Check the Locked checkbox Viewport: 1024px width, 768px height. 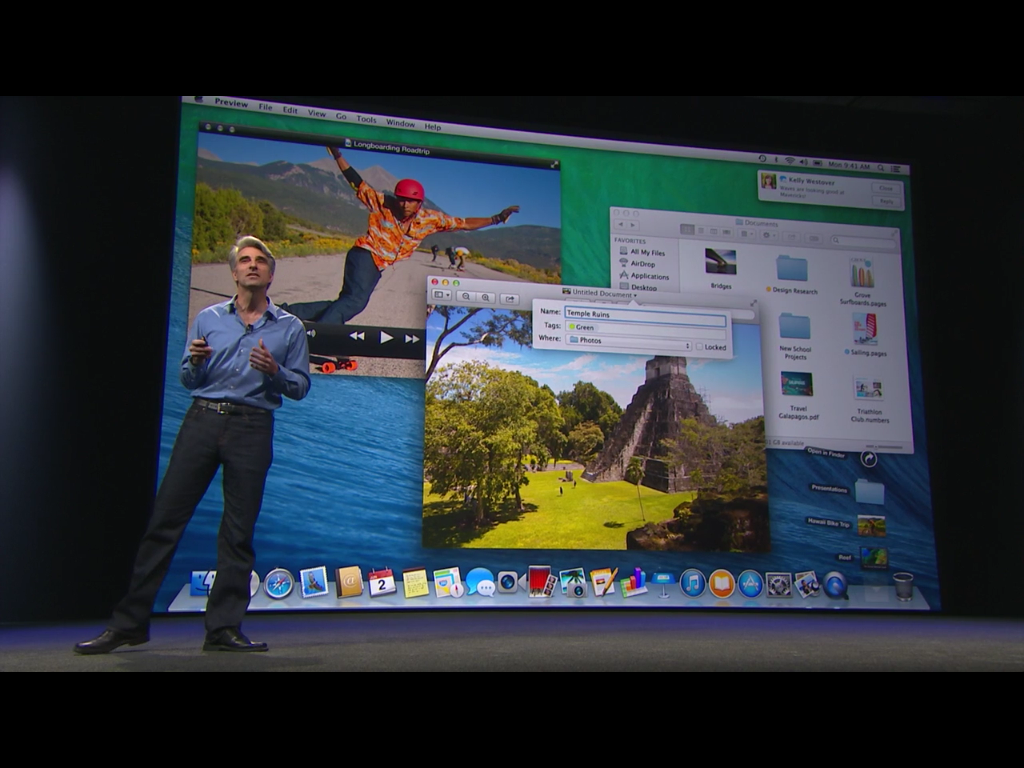(699, 347)
